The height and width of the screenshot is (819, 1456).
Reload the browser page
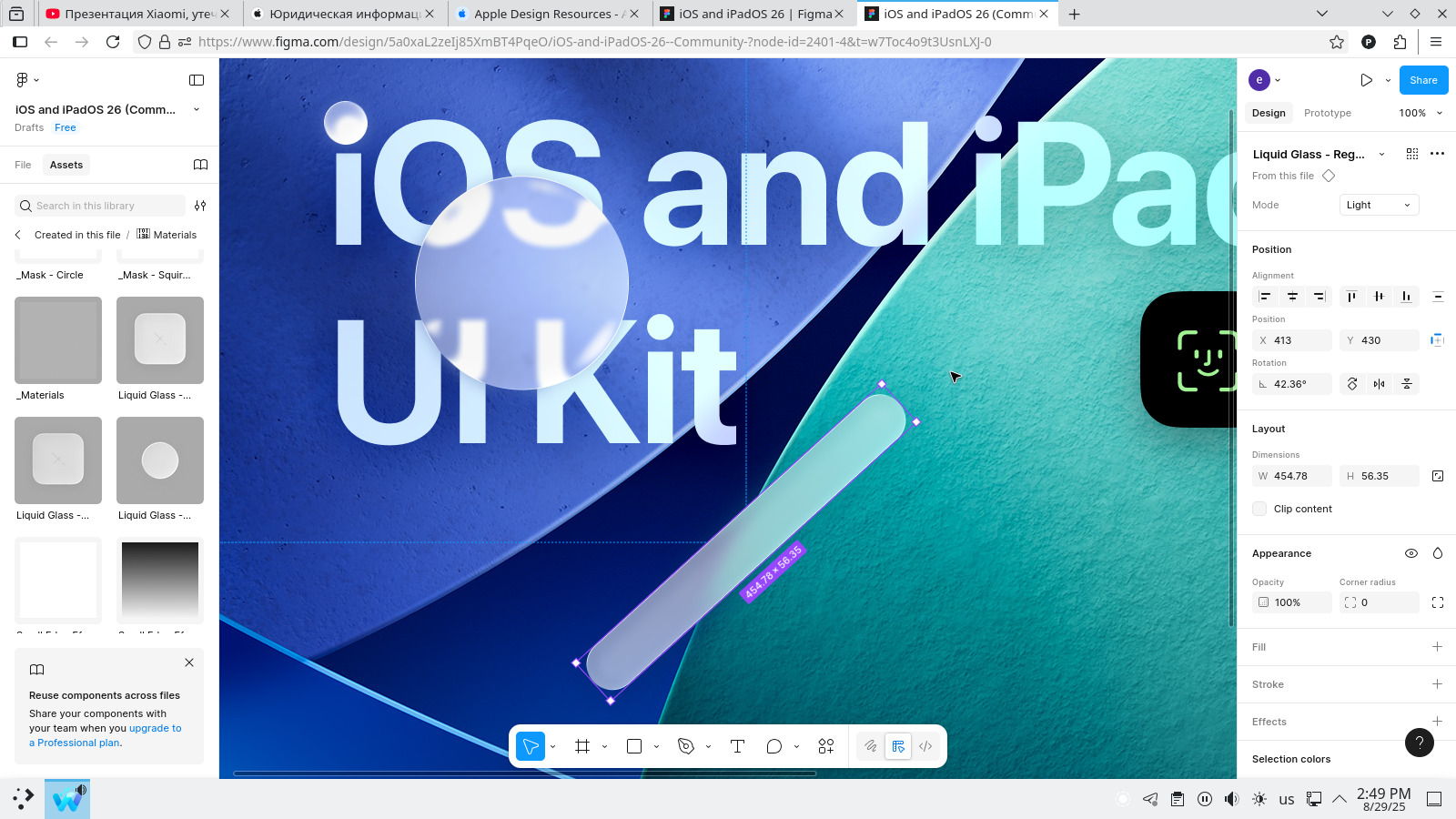[x=113, y=42]
